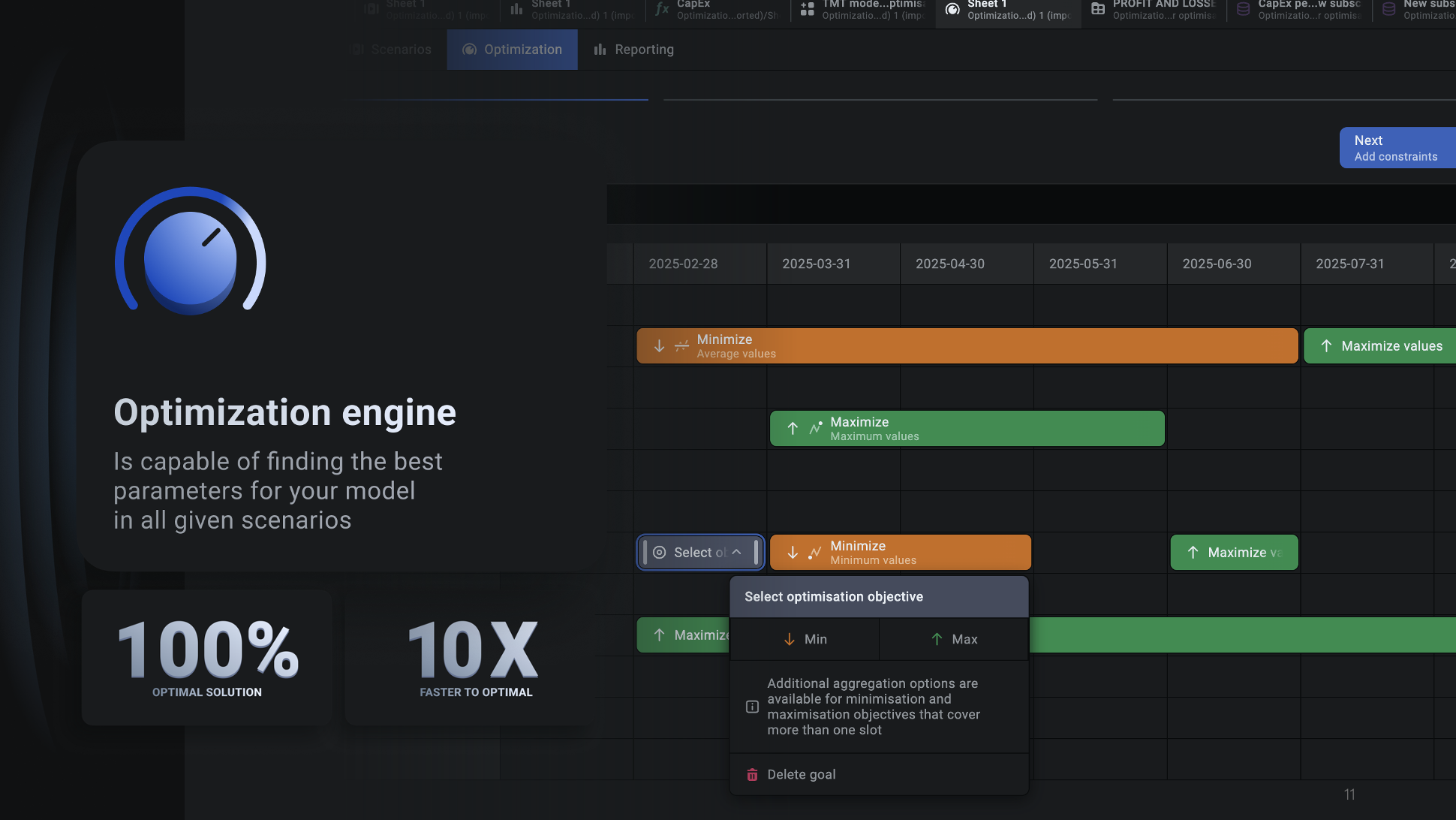Click Minimize Average values goal bar
Viewport: 1456px width, 820px height.
tap(967, 346)
